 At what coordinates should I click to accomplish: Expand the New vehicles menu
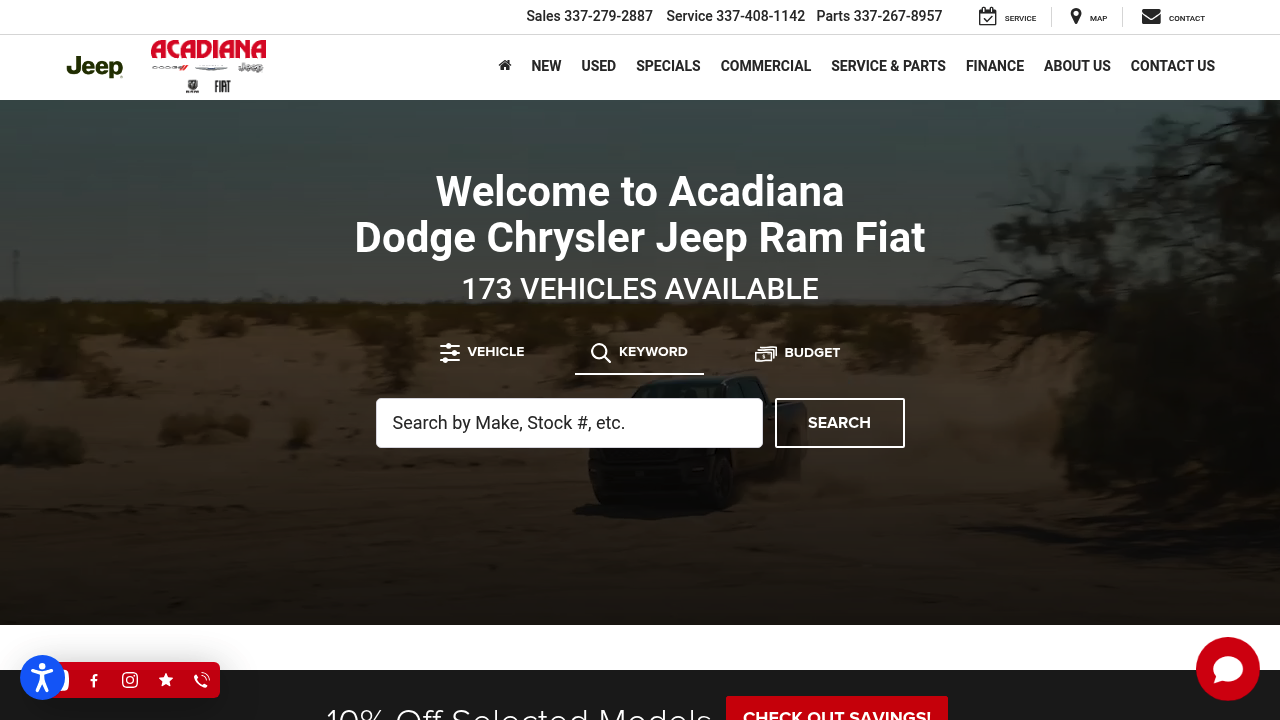coord(546,66)
